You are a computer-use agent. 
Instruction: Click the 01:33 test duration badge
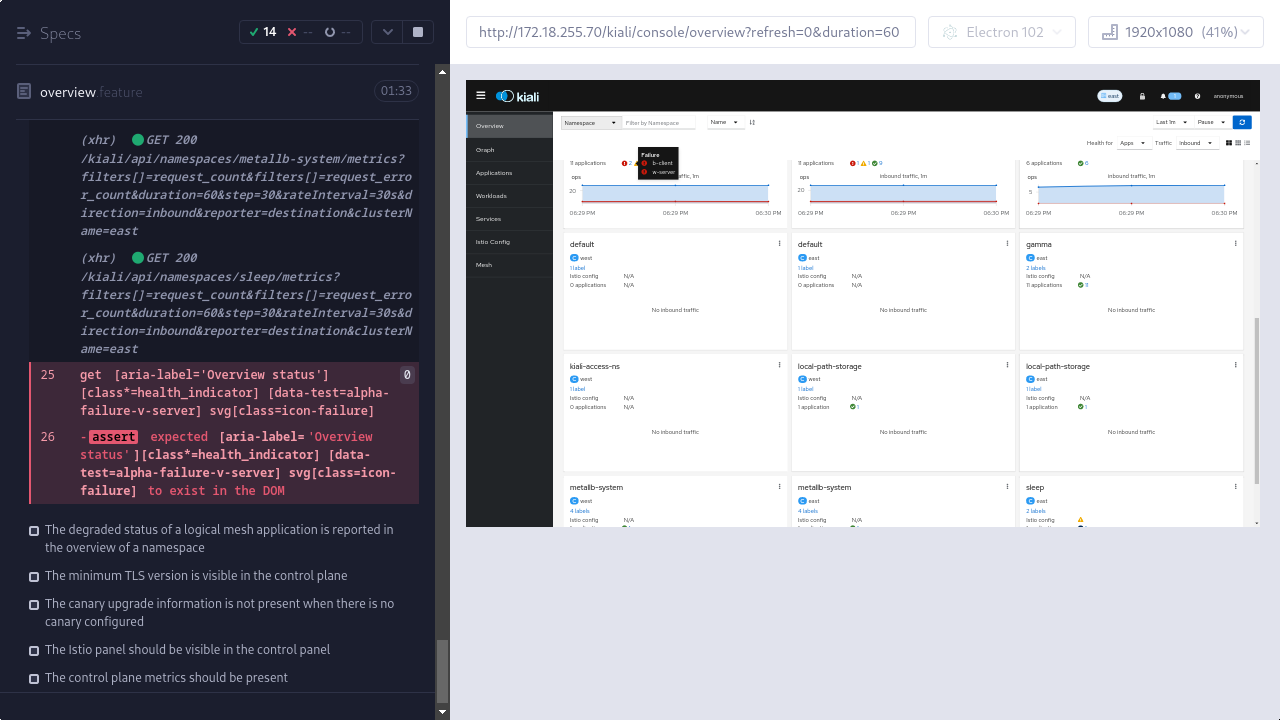pyautogui.click(x=396, y=91)
